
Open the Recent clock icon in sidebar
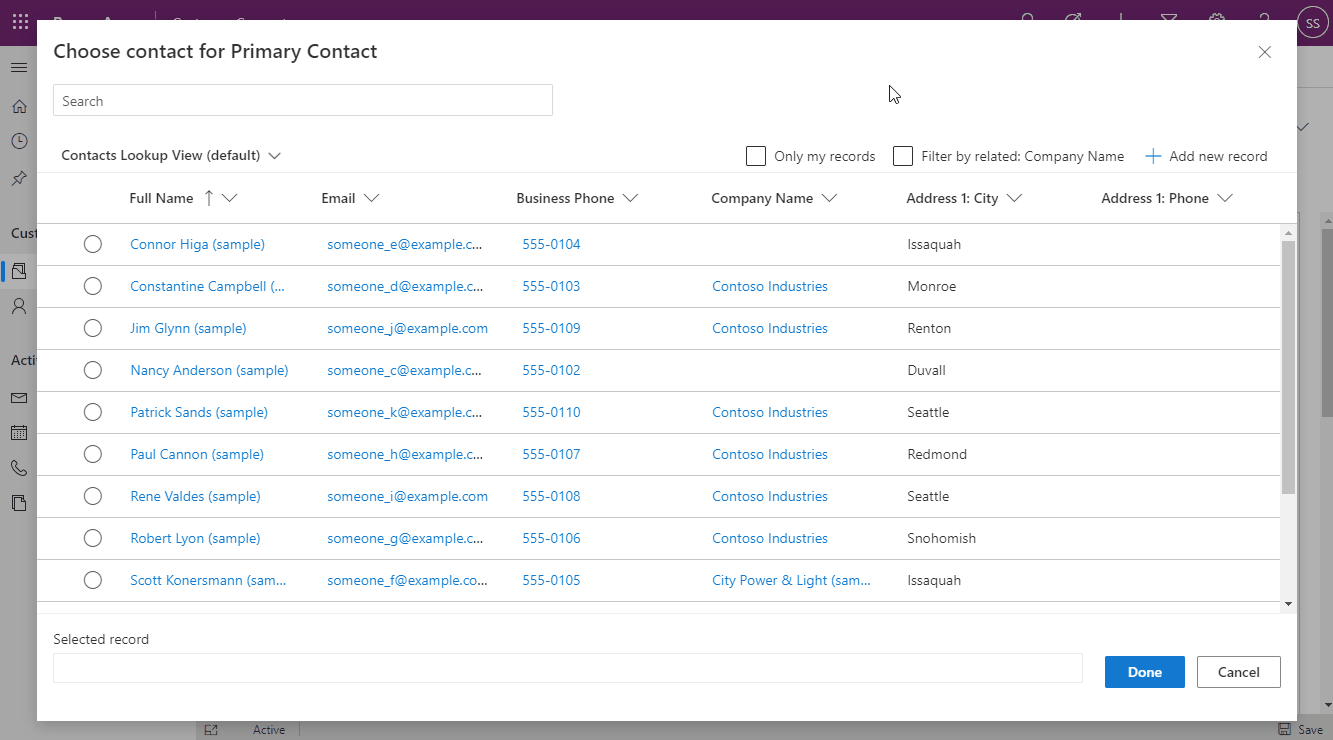pyautogui.click(x=18, y=141)
